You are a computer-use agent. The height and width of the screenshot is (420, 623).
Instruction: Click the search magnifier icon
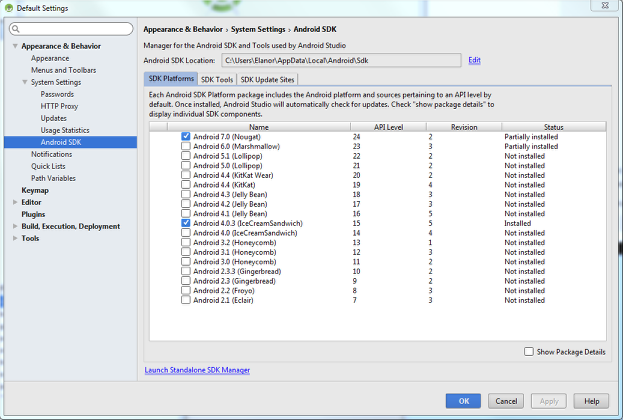[x=15, y=29]
